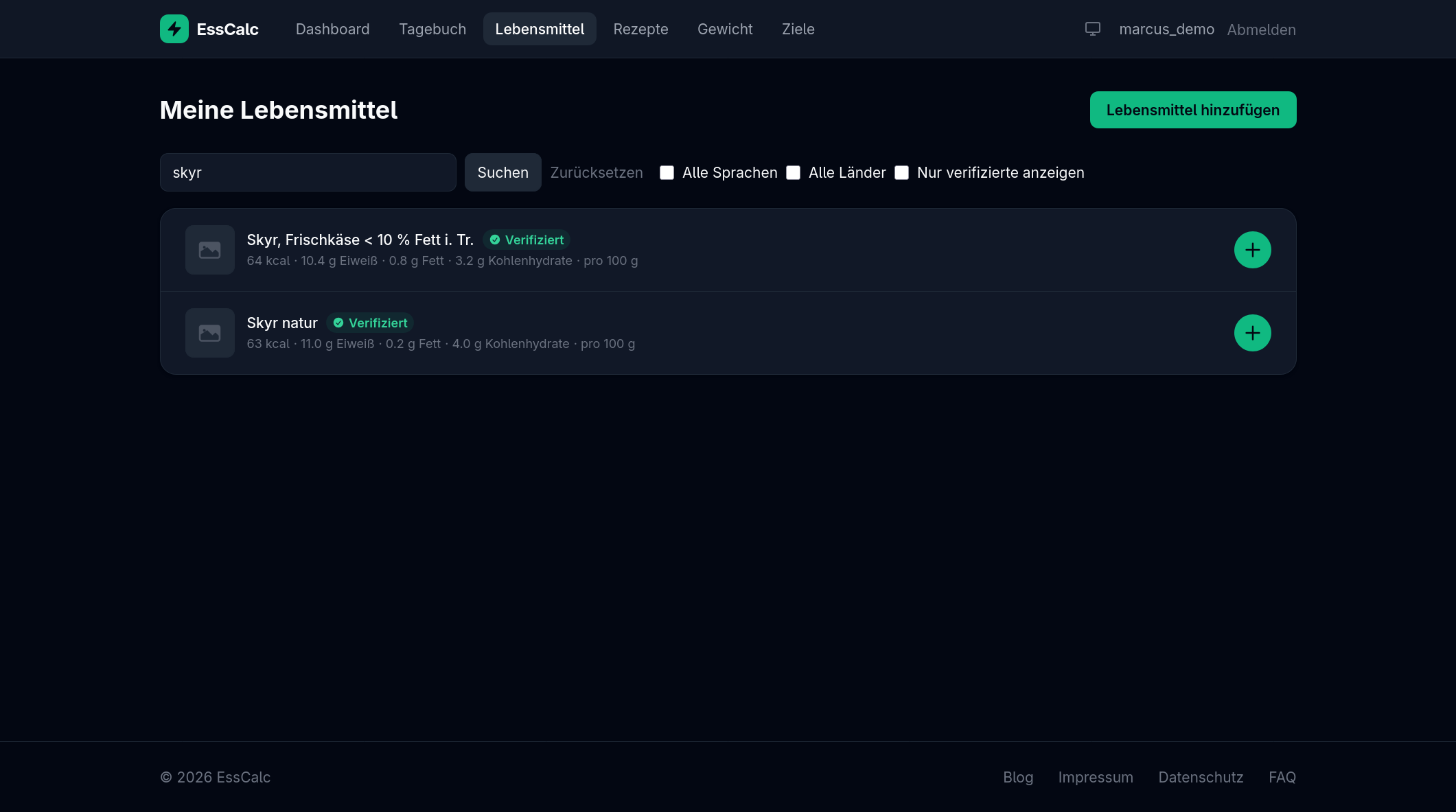The image size is (1456, 812).
Task: Enable the Alle Sprachen checkbox
Action: point(667,172)
